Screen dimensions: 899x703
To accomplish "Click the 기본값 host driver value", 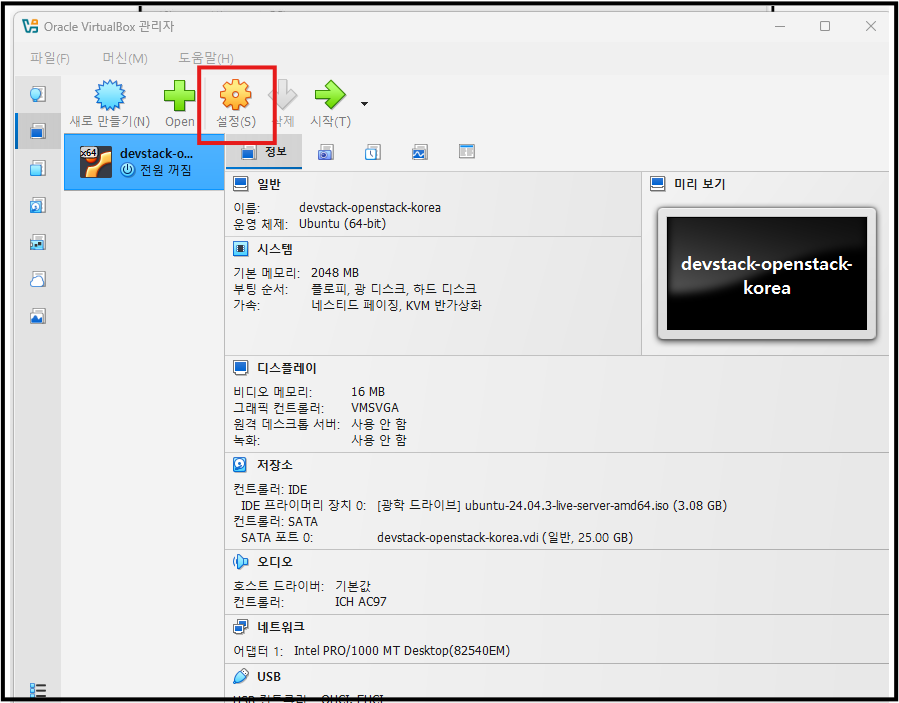I will 353,586.
